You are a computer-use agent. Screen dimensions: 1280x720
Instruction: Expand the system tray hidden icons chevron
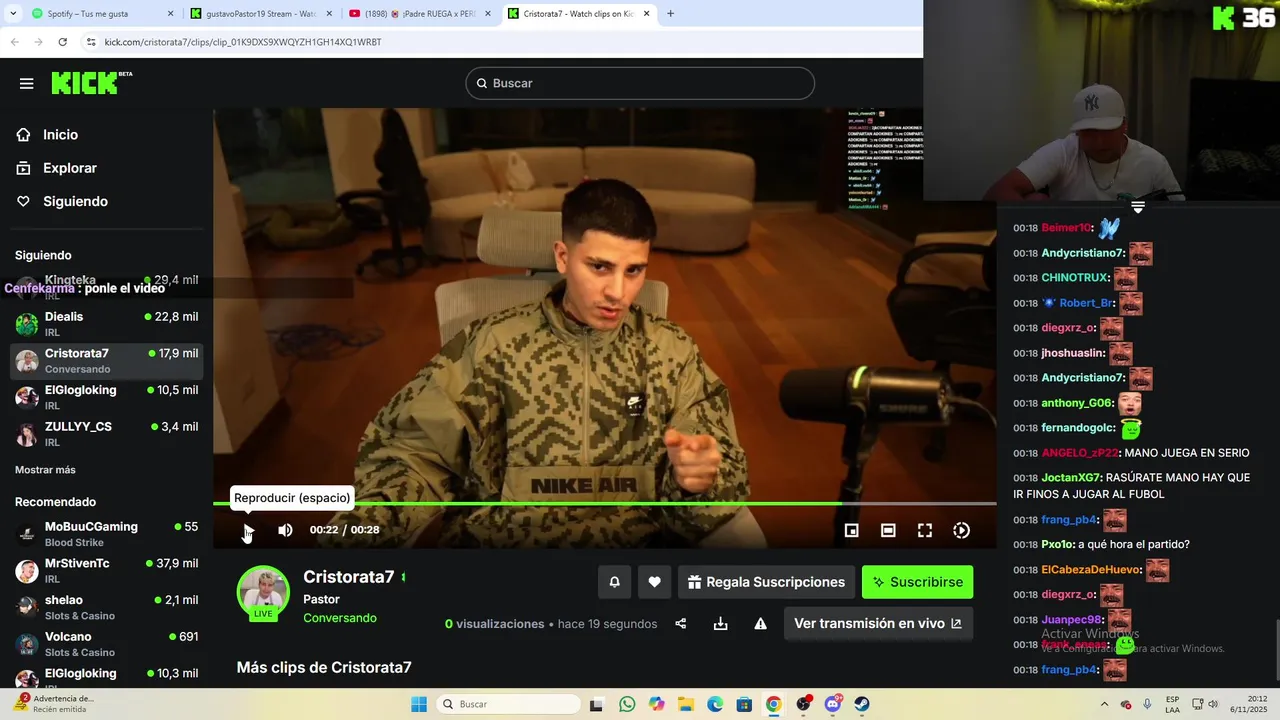1104,704
